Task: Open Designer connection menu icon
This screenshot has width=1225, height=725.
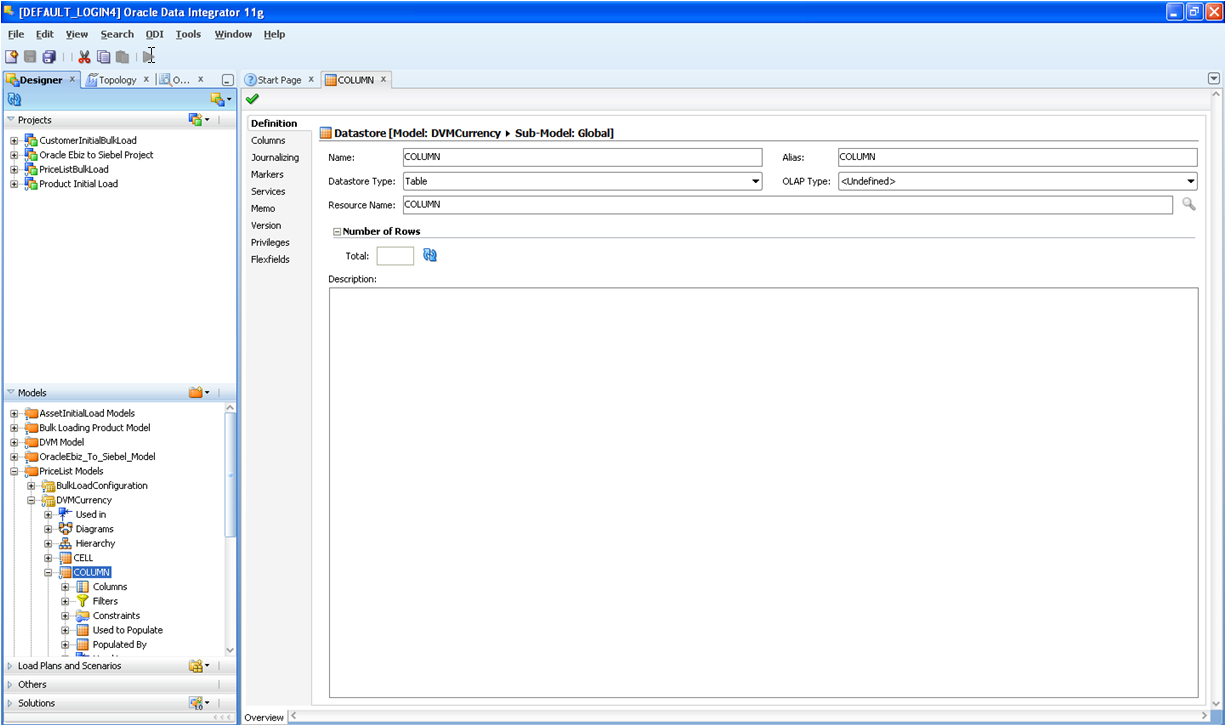Action: coord(220,99)
